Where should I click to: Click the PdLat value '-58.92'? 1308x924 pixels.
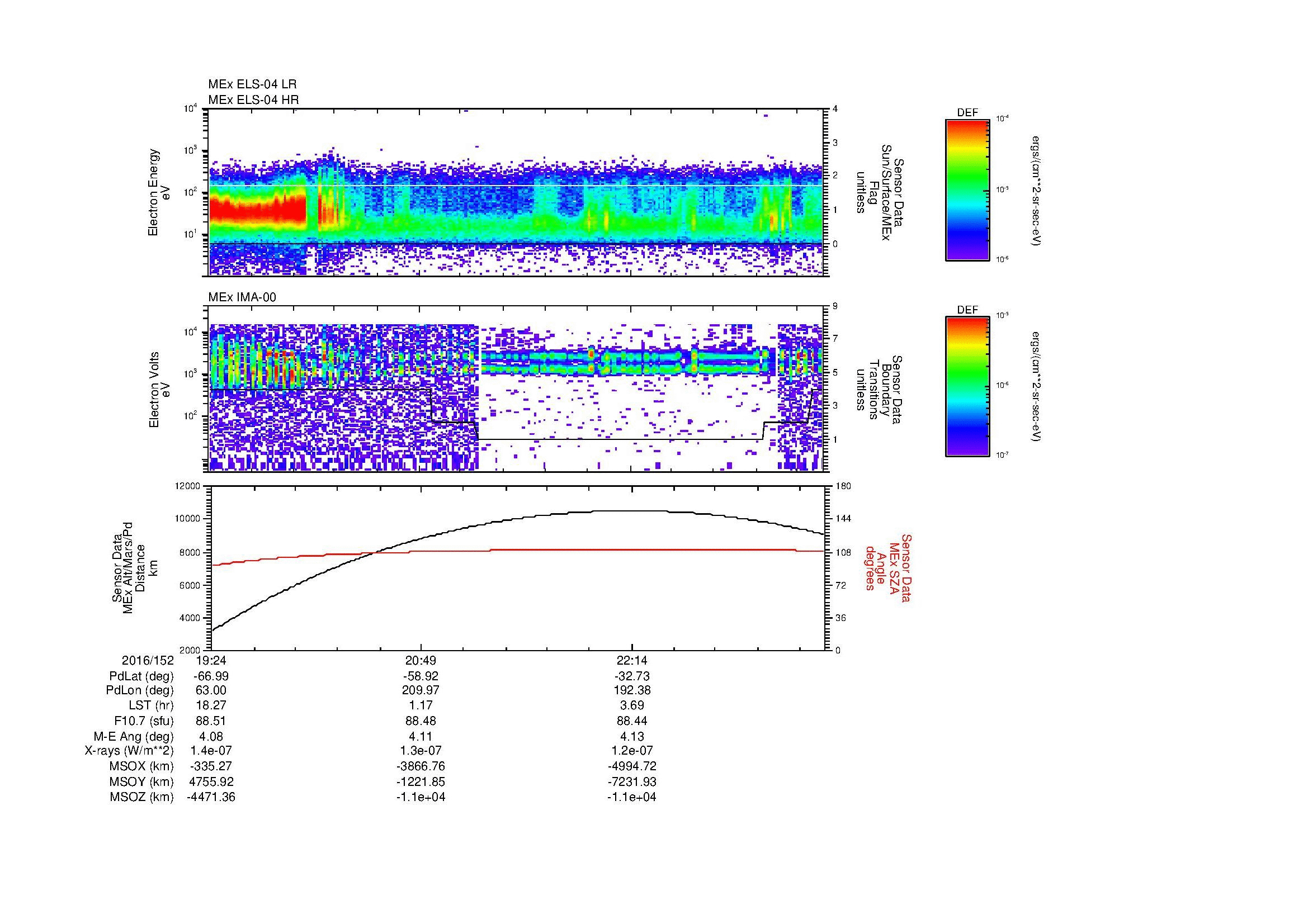pos(421,676)
